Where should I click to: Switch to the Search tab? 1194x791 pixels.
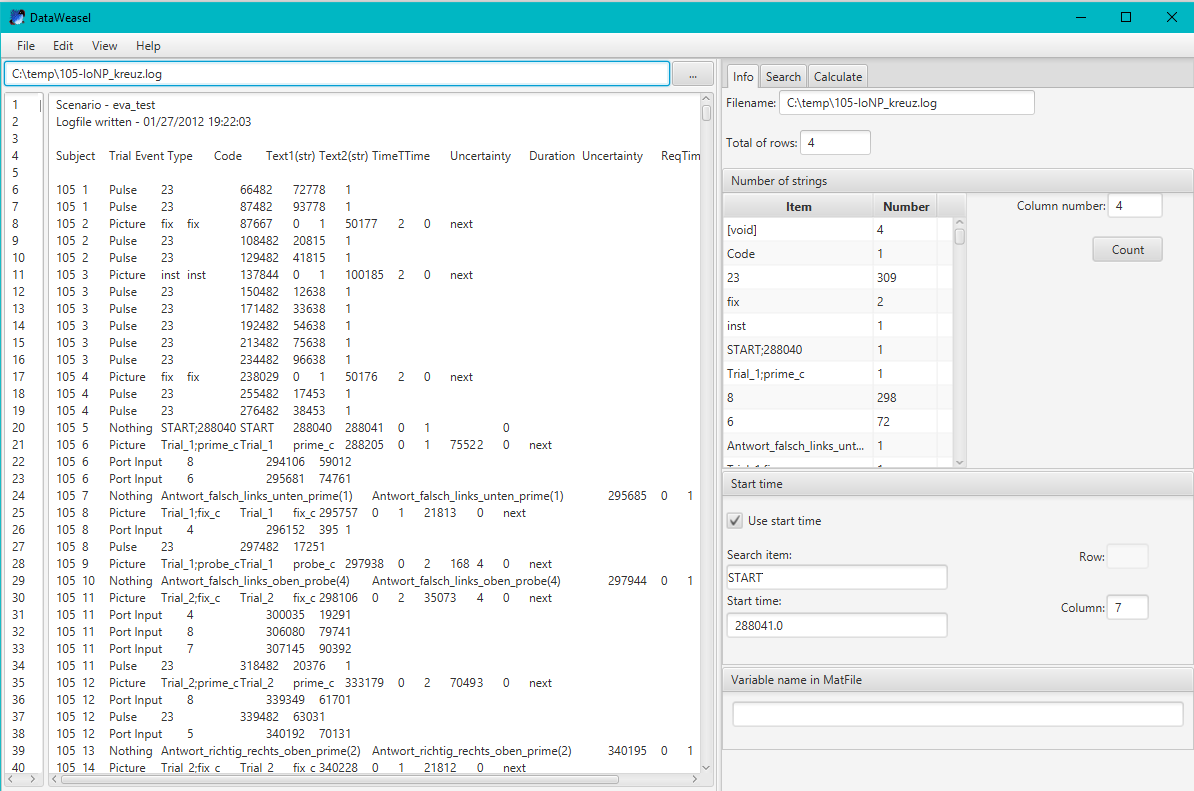(x=783, y=76)
